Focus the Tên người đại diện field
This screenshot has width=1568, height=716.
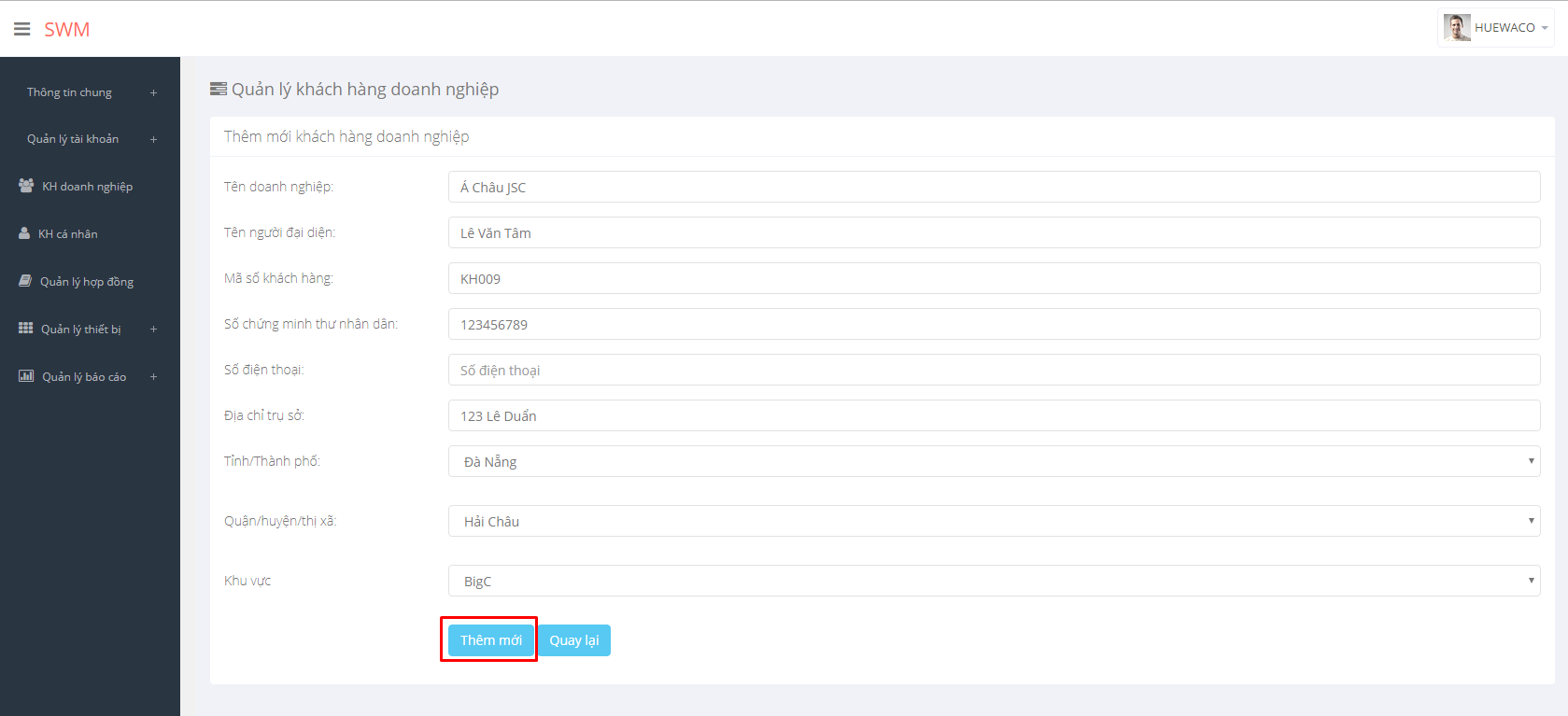[994, 232]
